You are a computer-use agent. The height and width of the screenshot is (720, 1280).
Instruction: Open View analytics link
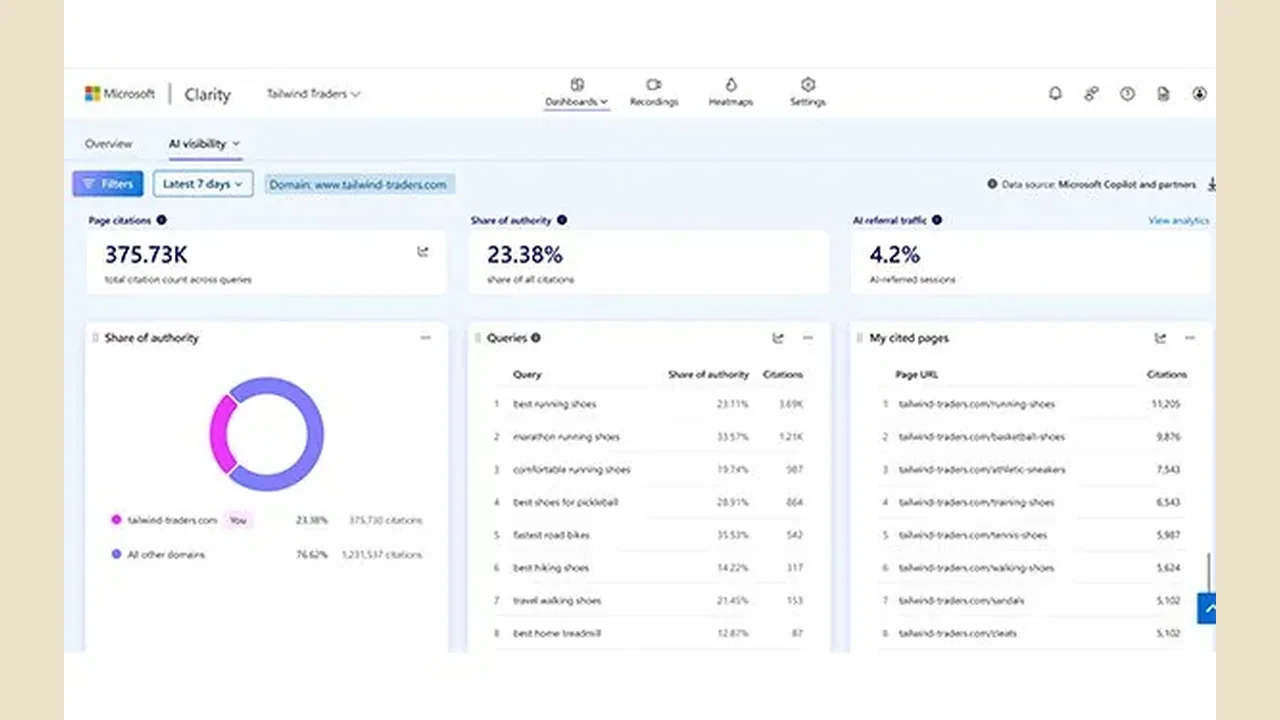1178,220
